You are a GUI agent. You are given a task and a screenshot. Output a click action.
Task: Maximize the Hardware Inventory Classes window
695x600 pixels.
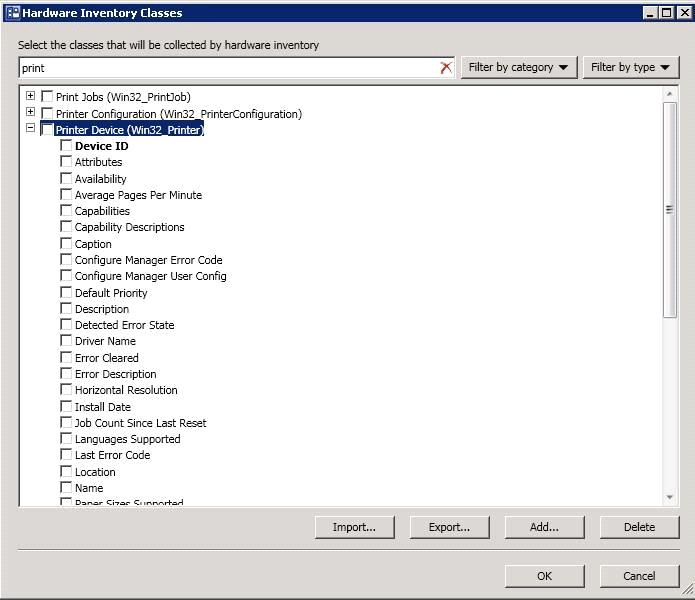[x=667, y=13]
